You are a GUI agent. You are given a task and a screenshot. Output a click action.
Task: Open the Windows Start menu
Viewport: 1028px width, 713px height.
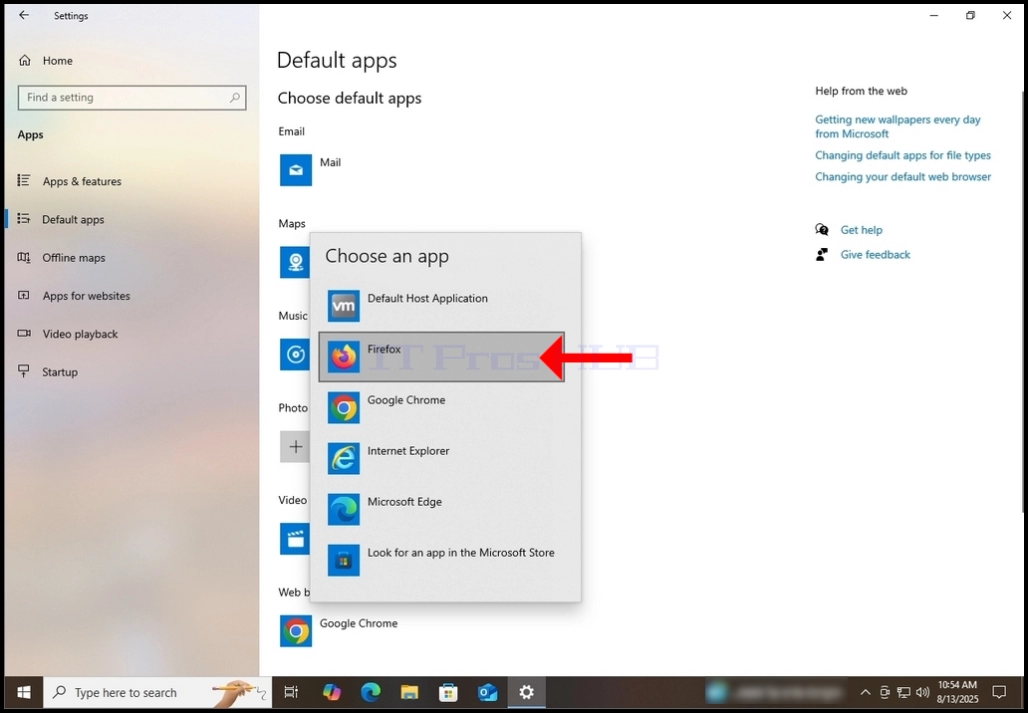24,692
